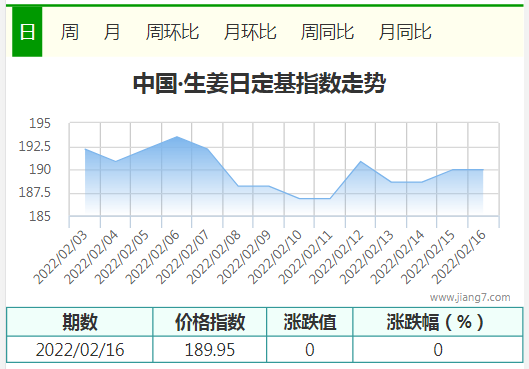Select the 日 daily tab
This screenshot has height=369, width=529.
tap(27, 32)
